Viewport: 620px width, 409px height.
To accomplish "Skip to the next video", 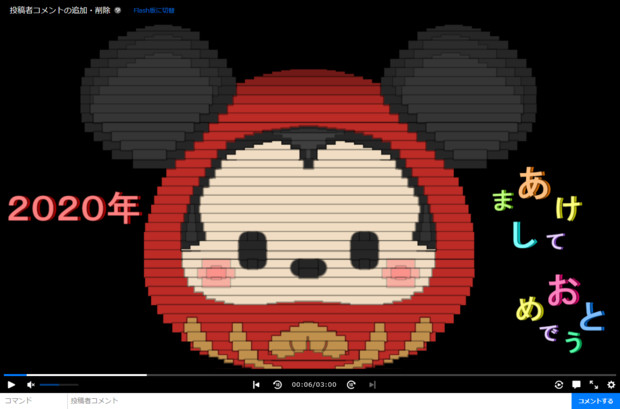I will [x=372, y=385].
